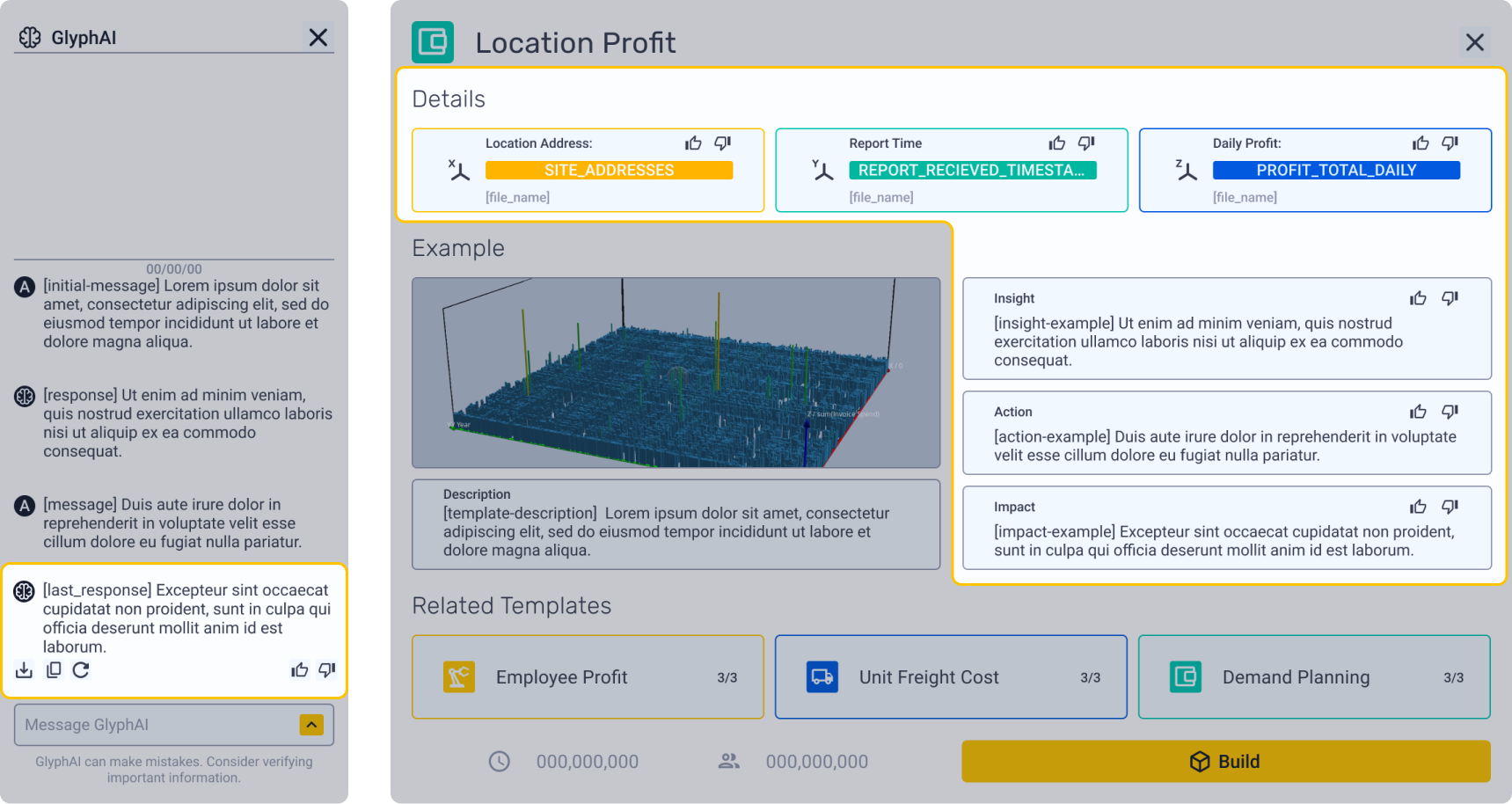Give a thumbs up to the Insight example
The width and height of the screenshot is (1512, 804).
pos(1418,298)
